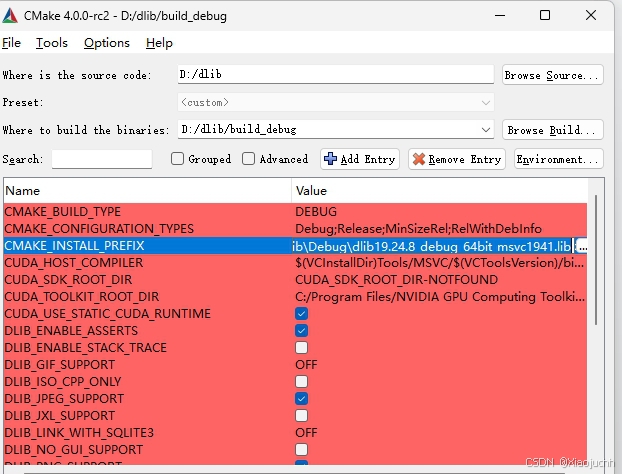Click the blue plus Add Entry button
The width and height of the screenshot is (622, 474).
click(x=359, y=159)
